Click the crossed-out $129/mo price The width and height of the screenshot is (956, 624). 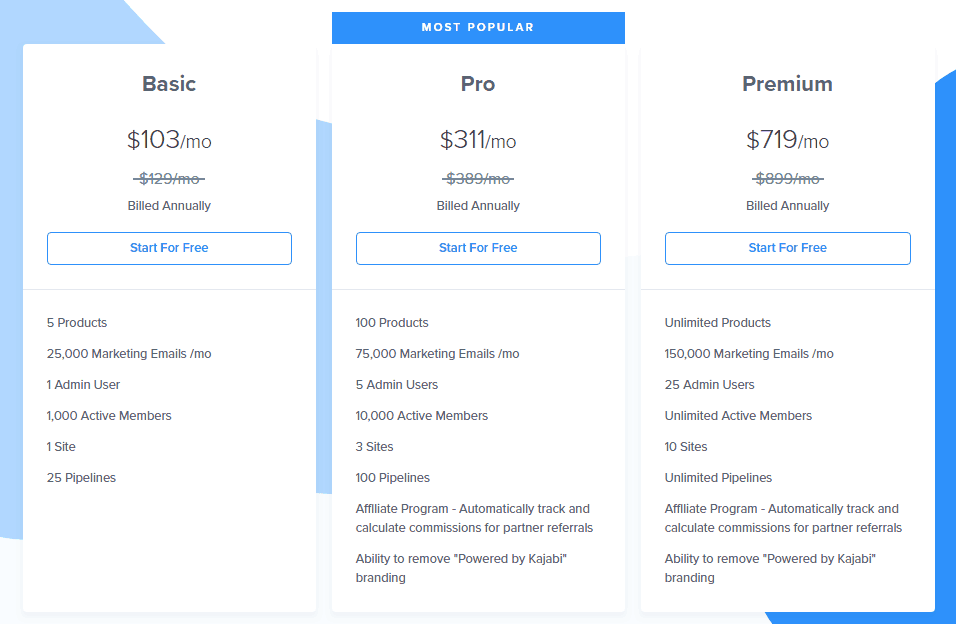169,179
